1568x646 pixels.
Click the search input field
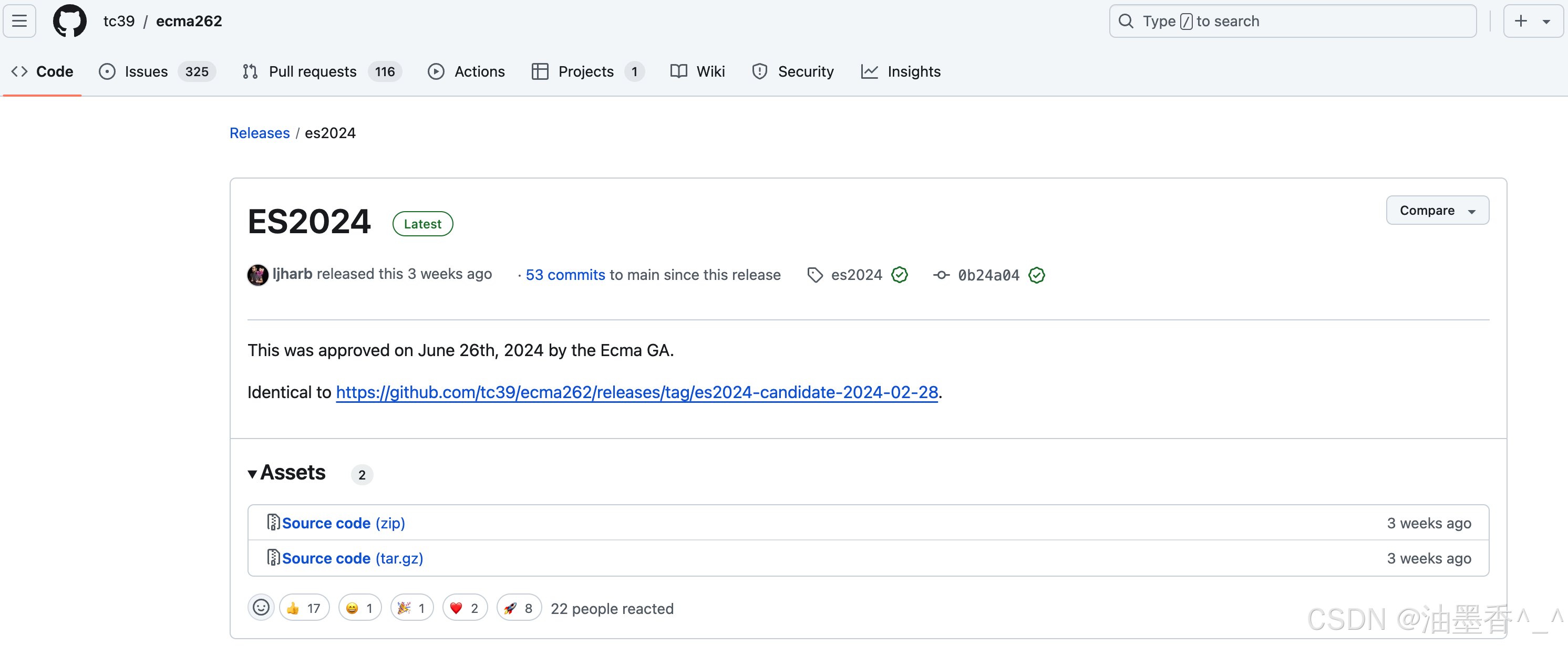tap(1278, 20)
